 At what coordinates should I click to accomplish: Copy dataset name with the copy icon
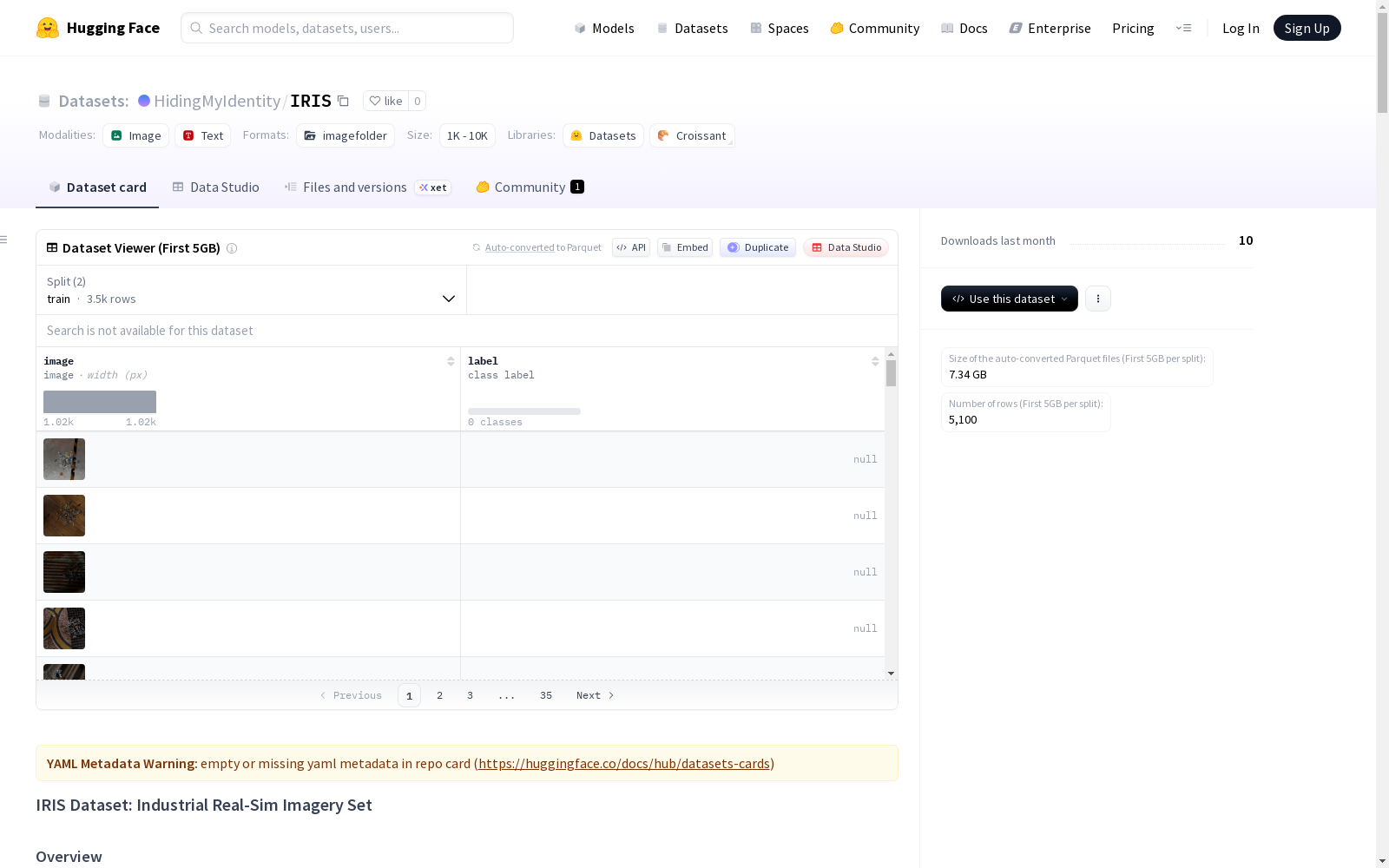[343, 101]
